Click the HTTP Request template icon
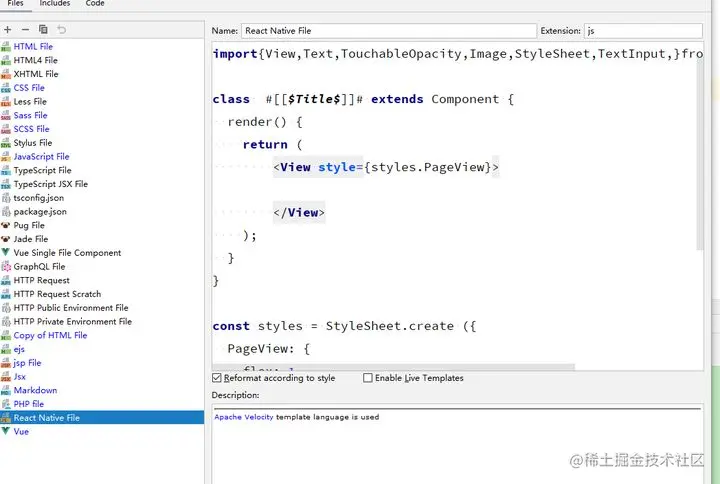Viewport: 720px width, 484px height. 6,280
